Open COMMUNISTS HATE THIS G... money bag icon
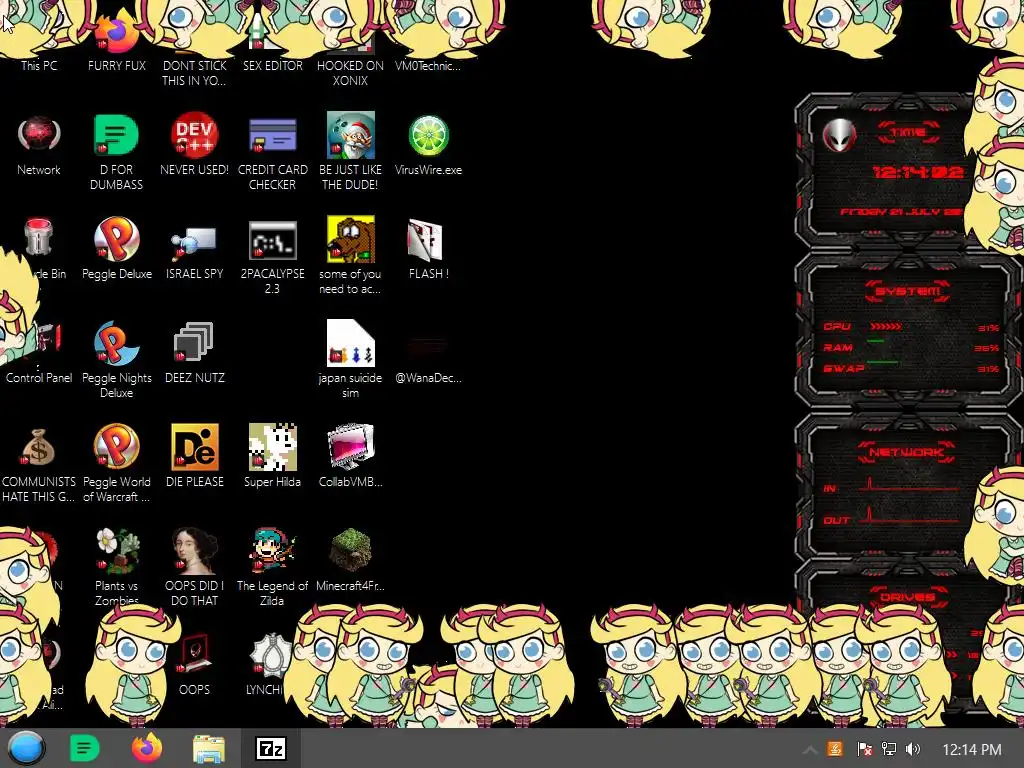This screenshot has height=768, width=1024. click(39, 447)
